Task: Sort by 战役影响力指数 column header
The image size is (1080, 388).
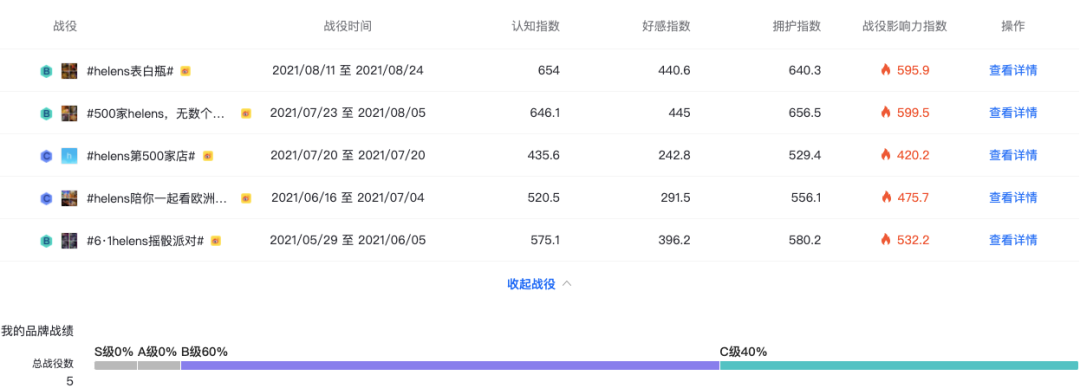Action: (905, 26)
